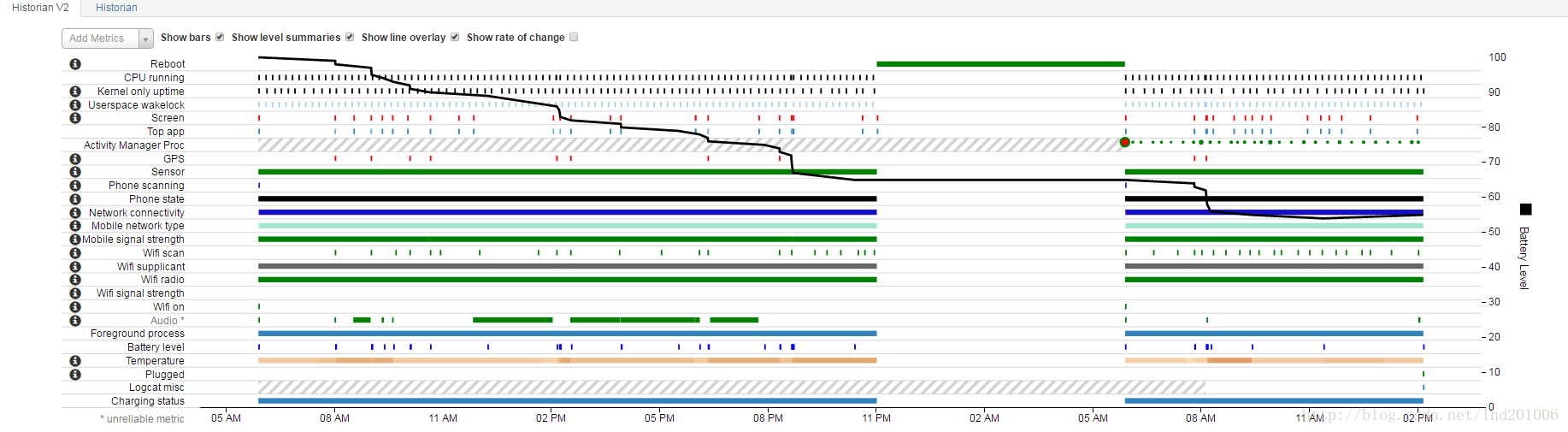Image resolution: width=1568 pixels, height=432 pixels.
Task: Enable Show rate of change checkbox
Action: [x=574, y=37]
